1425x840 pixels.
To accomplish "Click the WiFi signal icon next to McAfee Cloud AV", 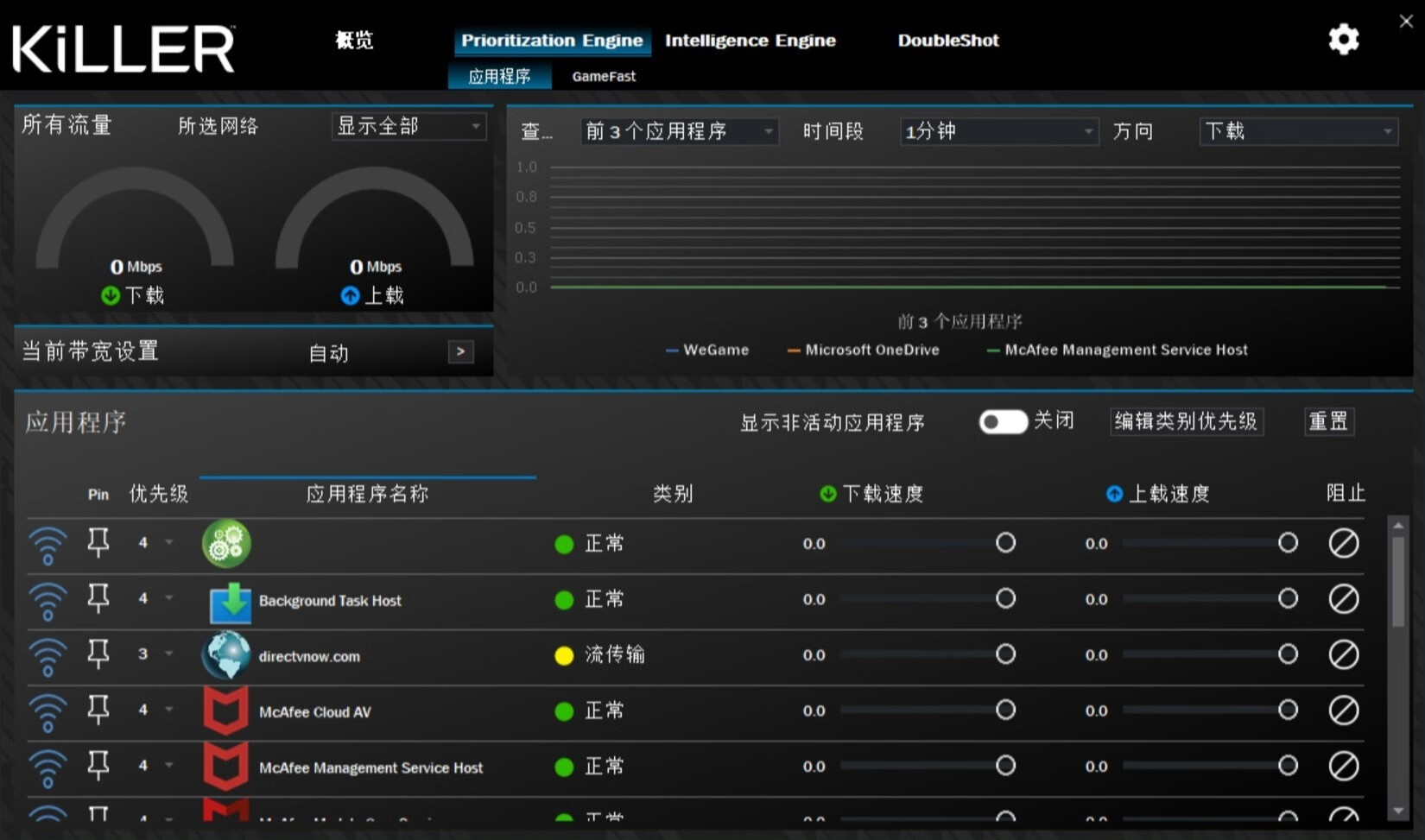I will tap(48, 710).
